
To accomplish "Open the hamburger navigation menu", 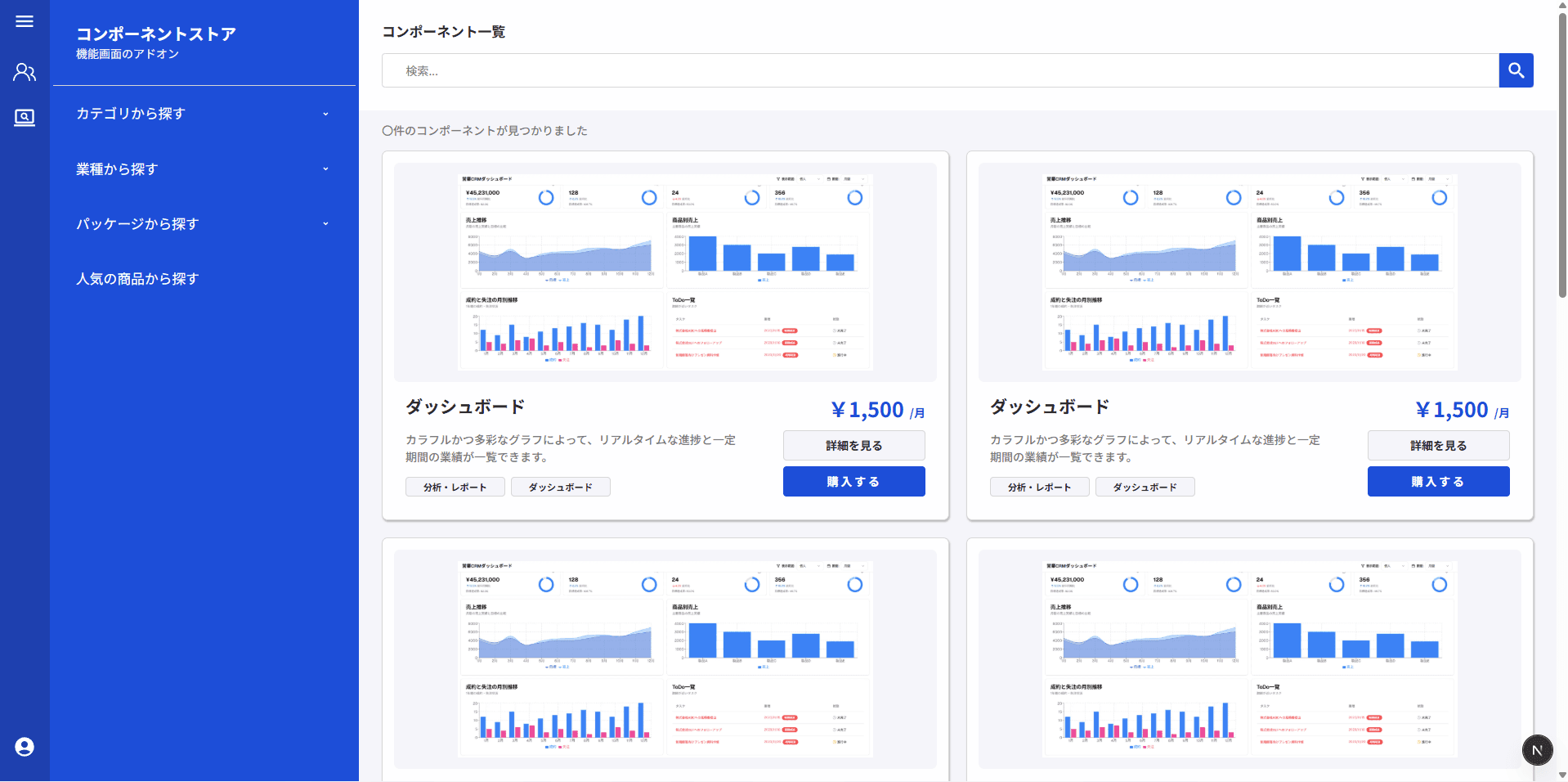I will 24,21.
